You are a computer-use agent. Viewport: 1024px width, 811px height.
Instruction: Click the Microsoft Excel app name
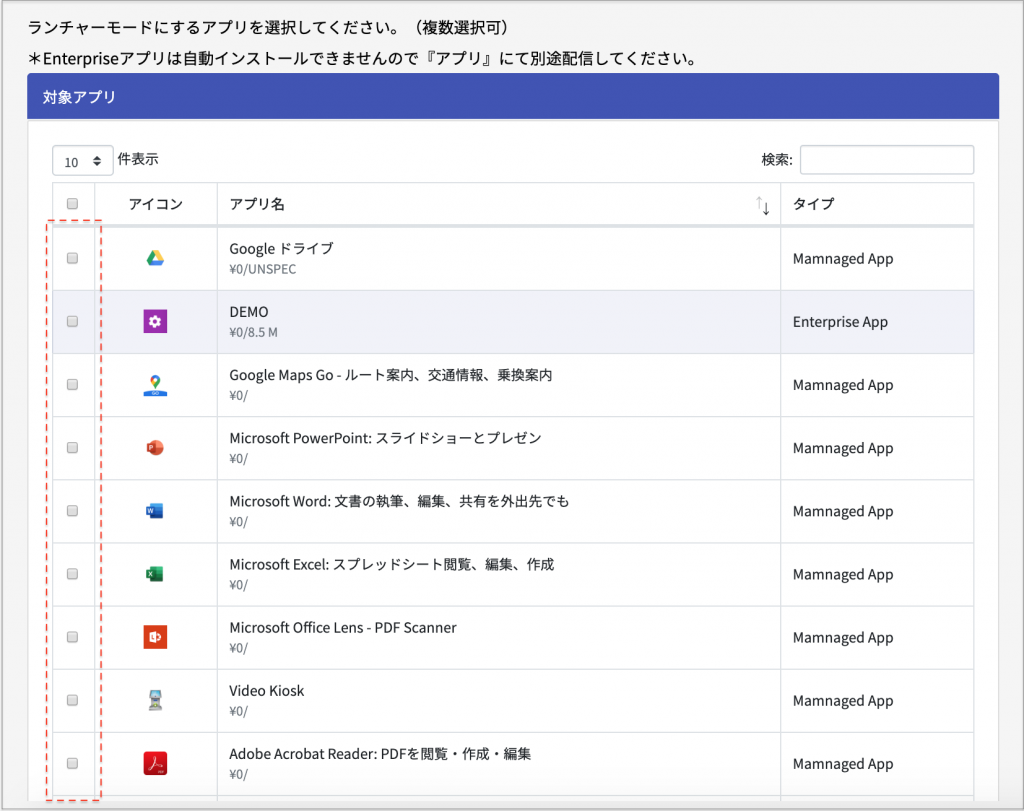(x=391, y=564)
